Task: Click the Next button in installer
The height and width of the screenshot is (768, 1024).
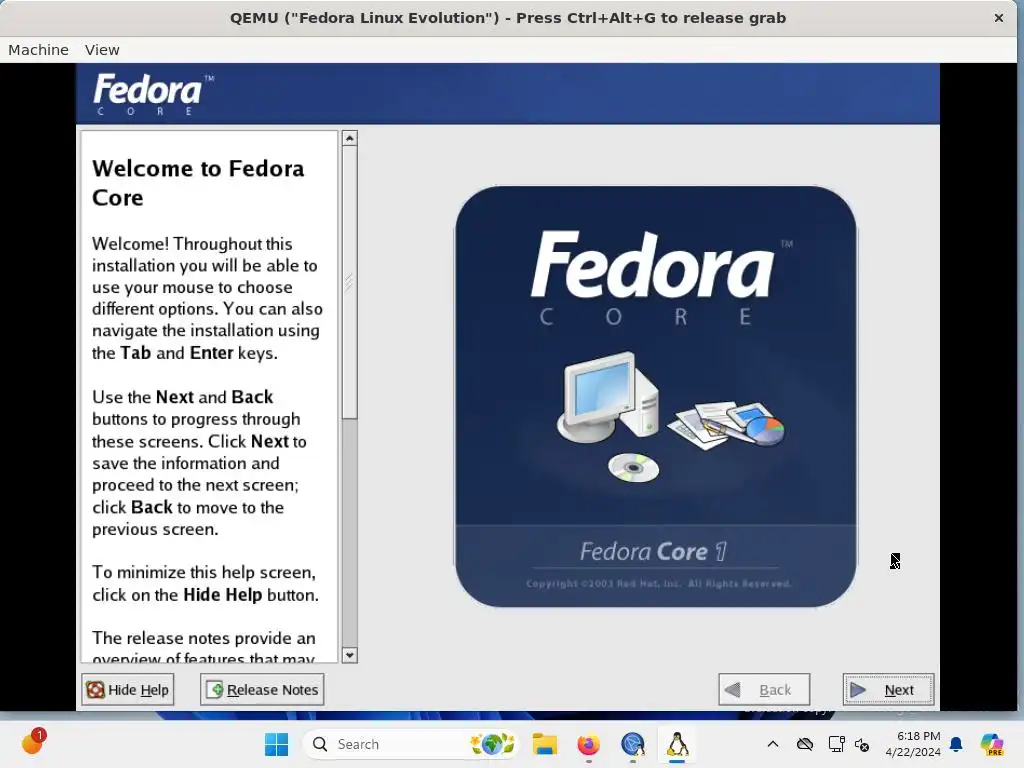Action: tap(888, 690)
